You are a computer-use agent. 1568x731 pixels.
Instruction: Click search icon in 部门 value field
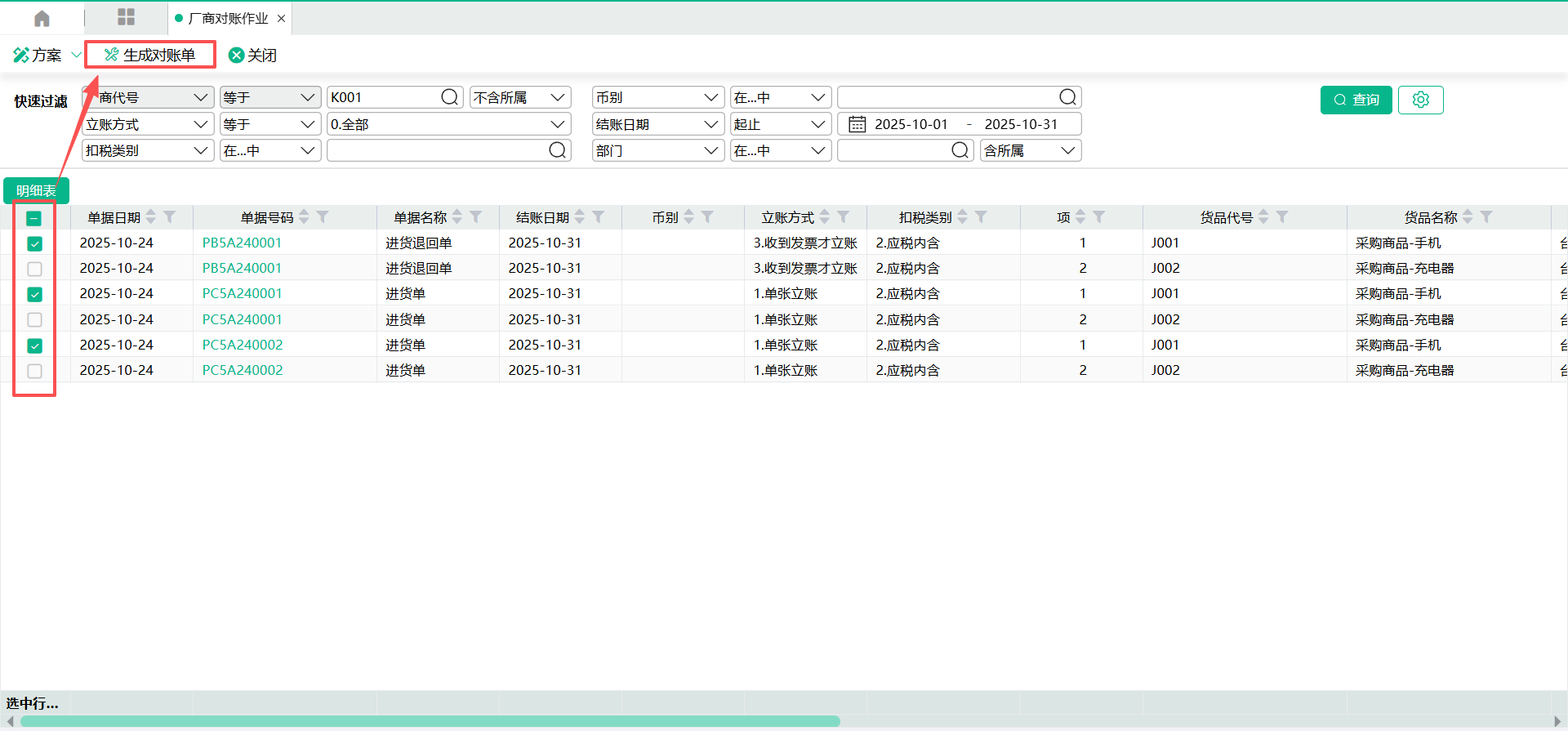(960, 150)
